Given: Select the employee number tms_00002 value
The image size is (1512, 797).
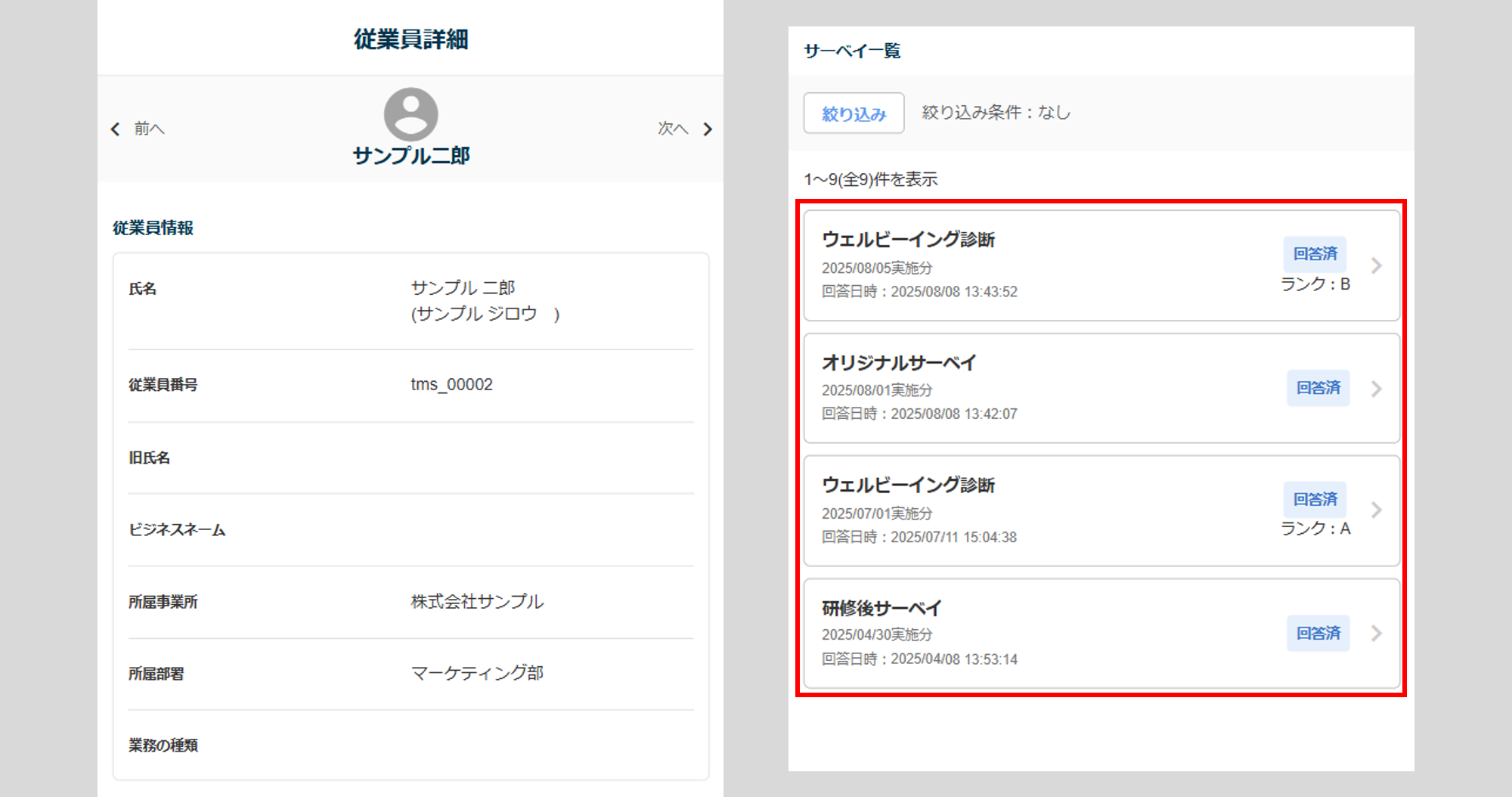Looking at the screenshot, I should click(x=451, y=384).
